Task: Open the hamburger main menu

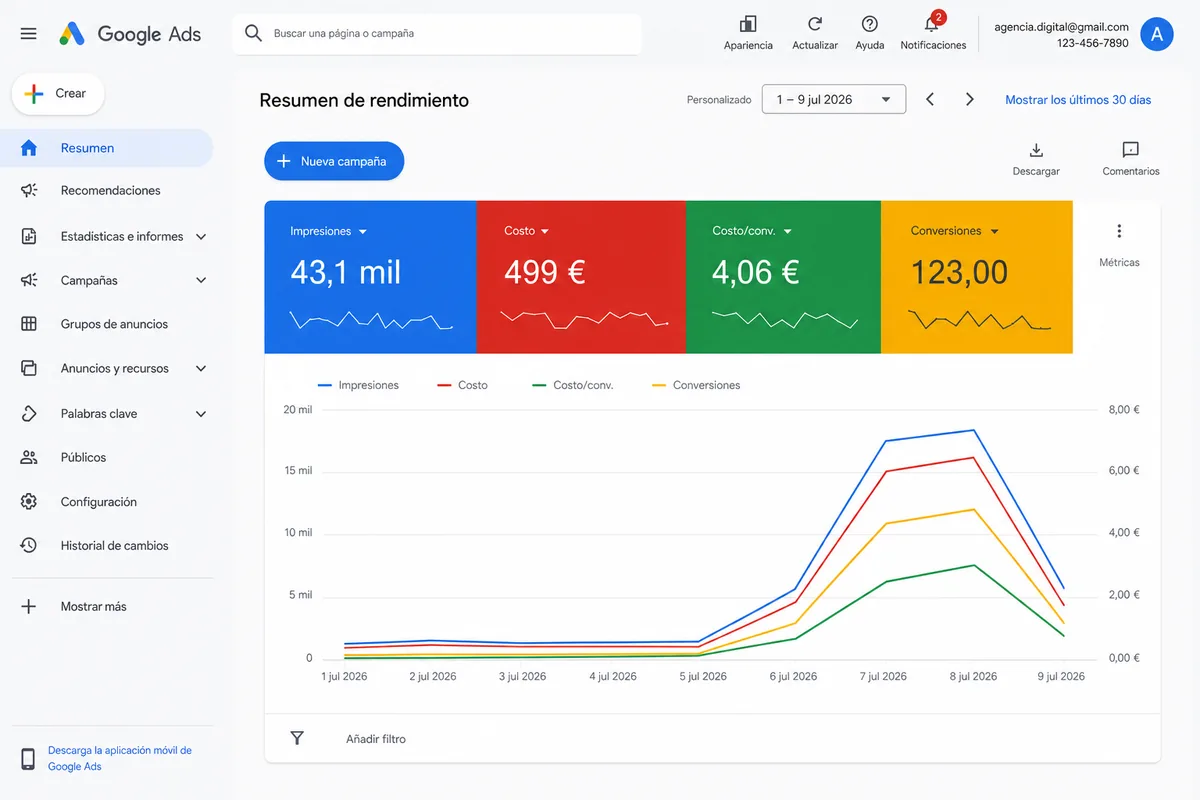Action: click(x=29, y=34)
